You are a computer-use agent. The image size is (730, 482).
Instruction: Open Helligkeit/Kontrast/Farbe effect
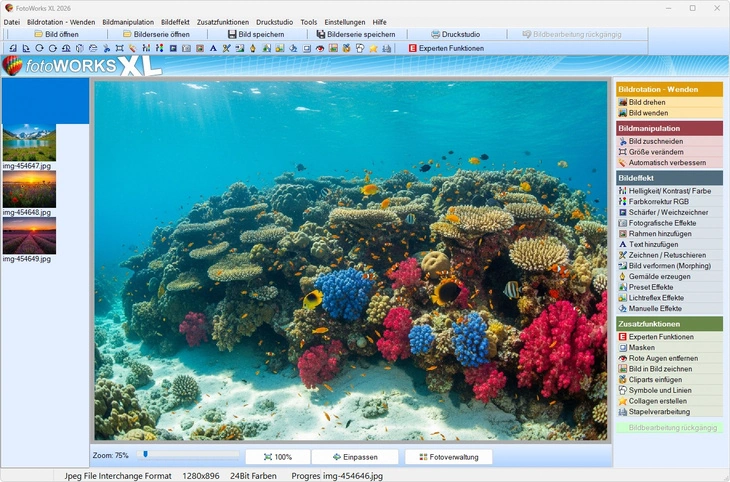668,190
